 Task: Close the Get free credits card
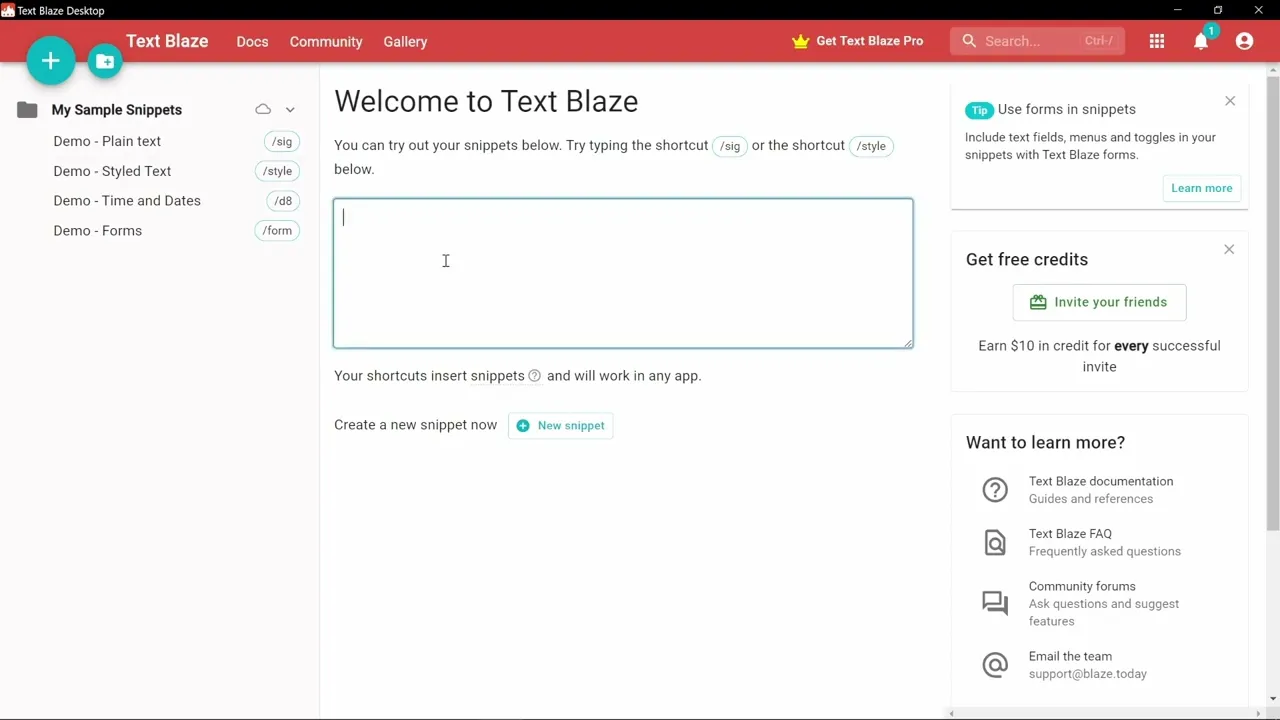tap(1229, 249)
